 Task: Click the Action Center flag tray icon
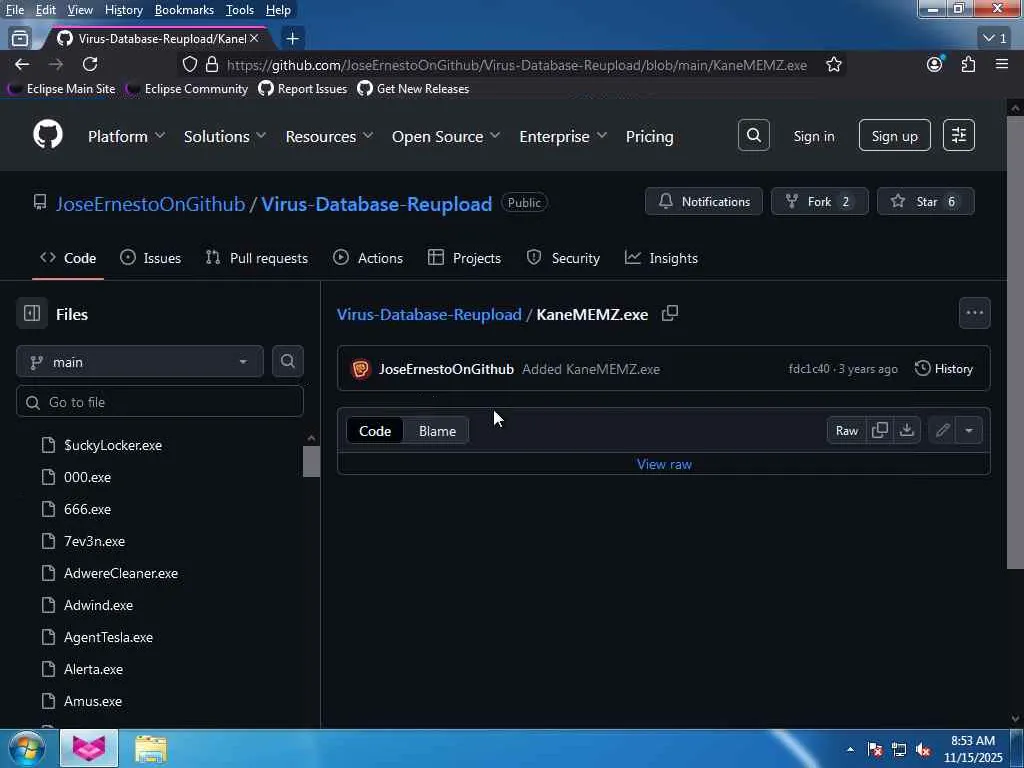pyautogui.click(x=874, y=750)
